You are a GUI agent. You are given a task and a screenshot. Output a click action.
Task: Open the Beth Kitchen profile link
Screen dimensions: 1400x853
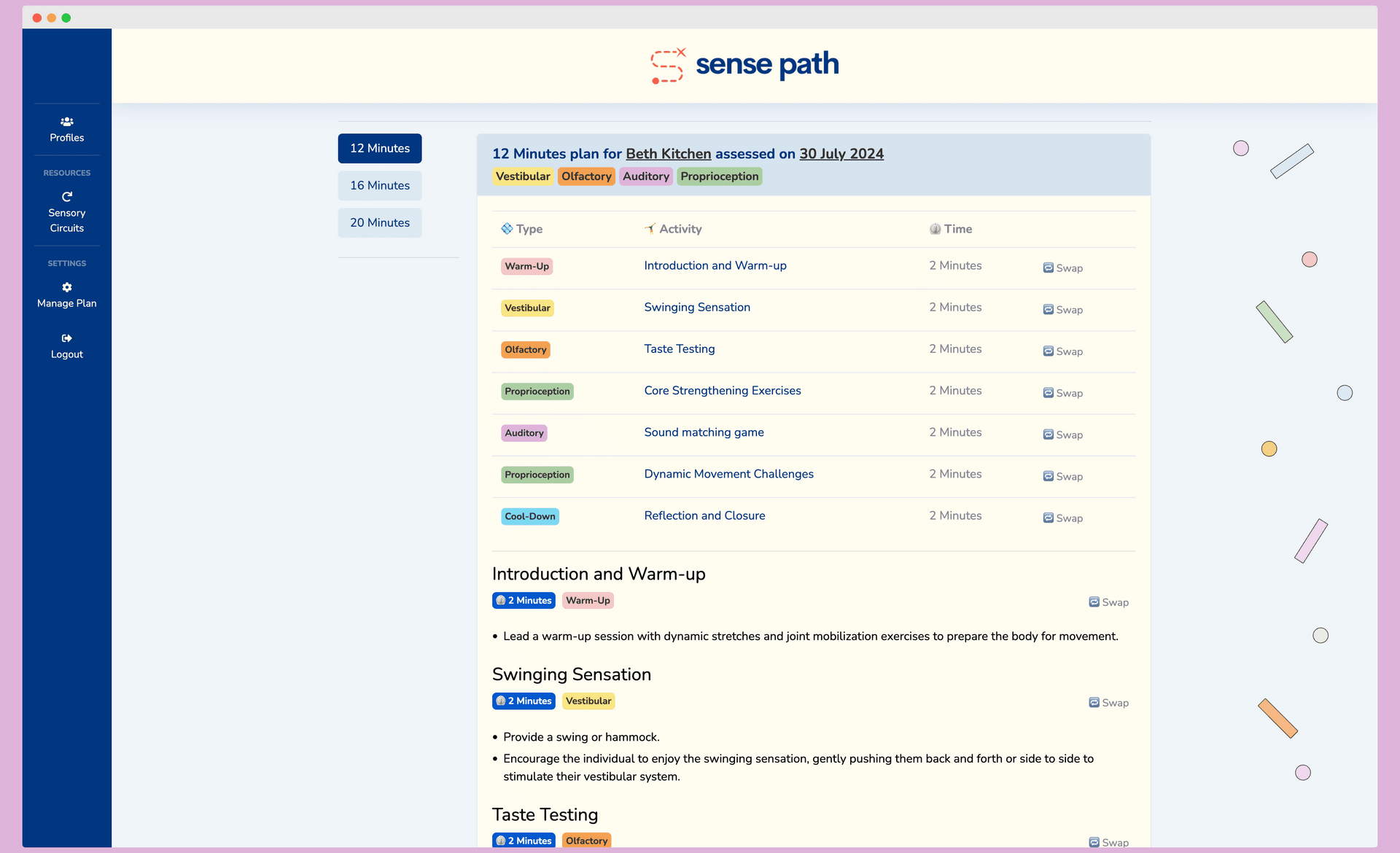coord(668,154)
